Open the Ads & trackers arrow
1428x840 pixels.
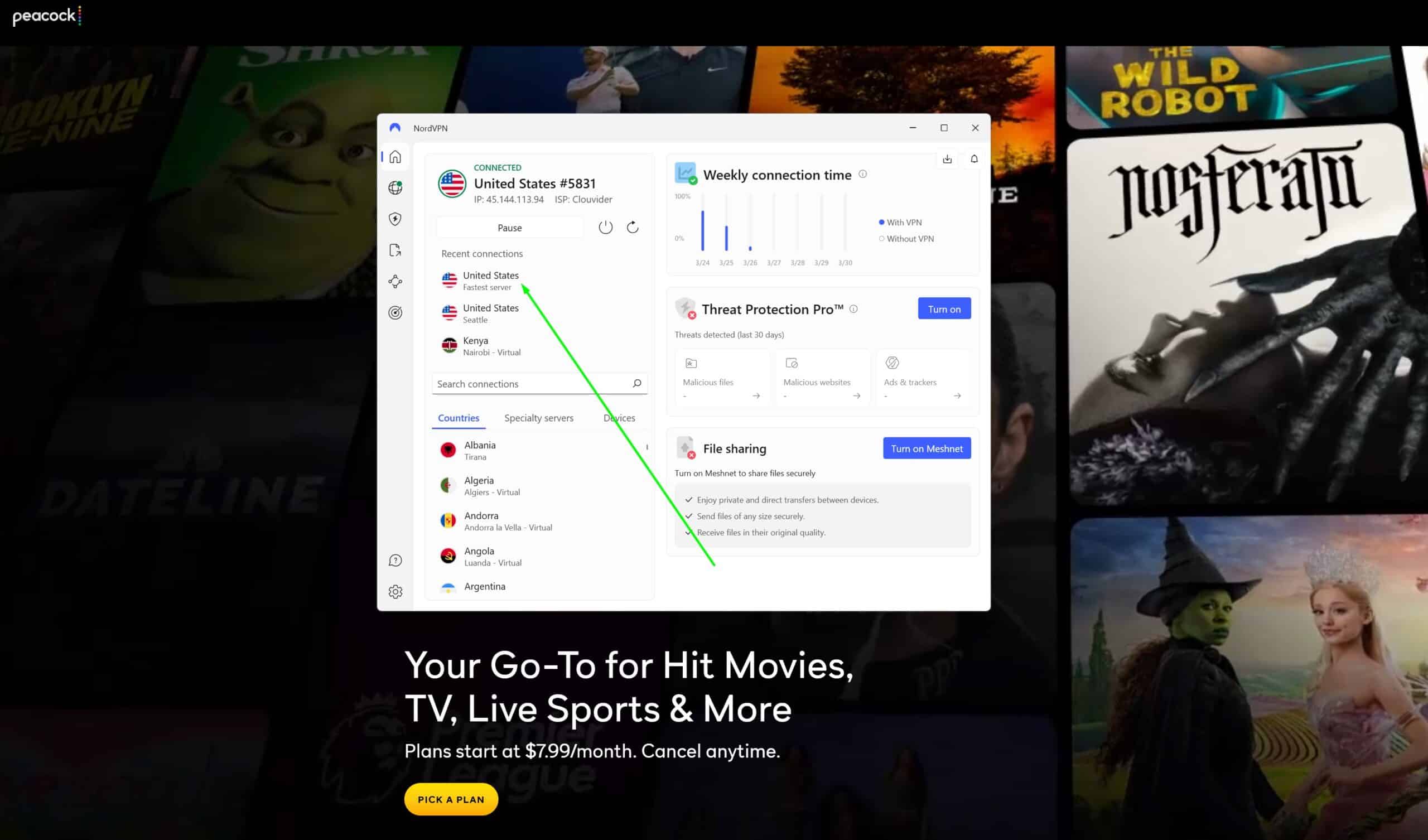tap(957, 395)
